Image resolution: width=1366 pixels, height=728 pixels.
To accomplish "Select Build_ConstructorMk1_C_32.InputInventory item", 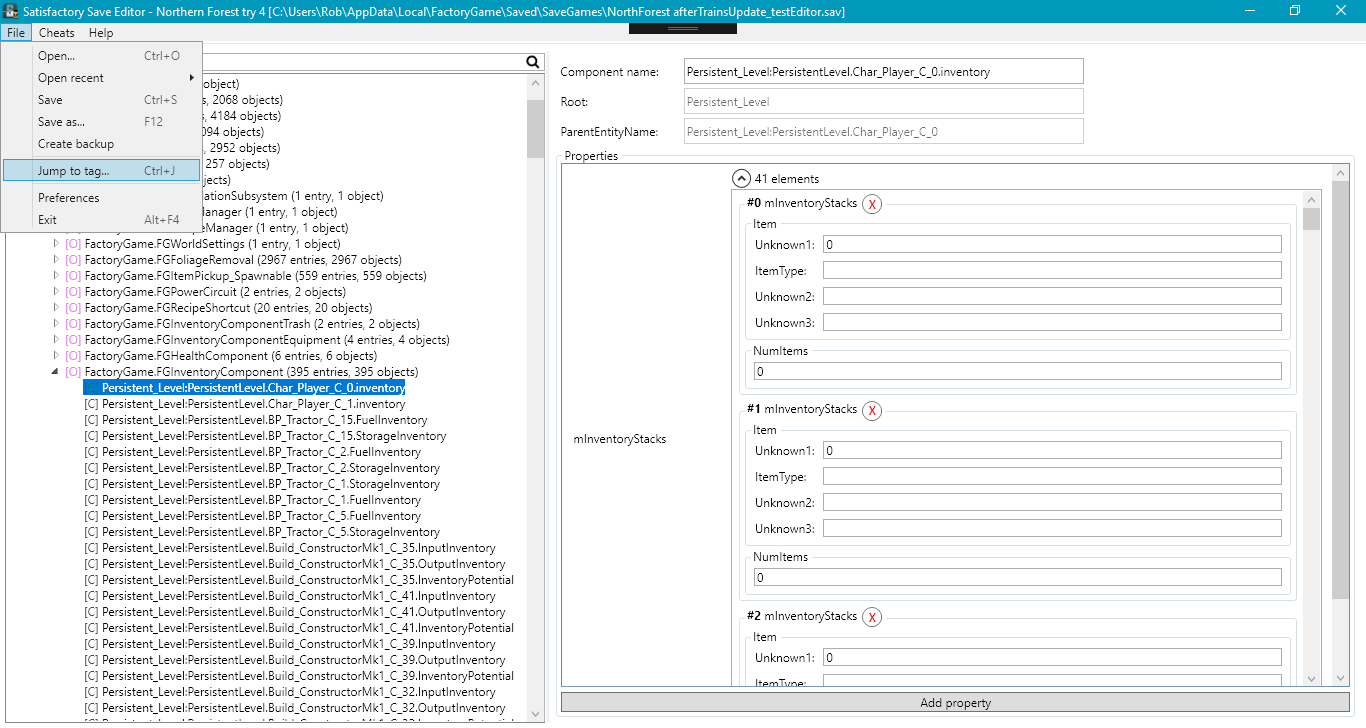I will (x=290, y=692).
